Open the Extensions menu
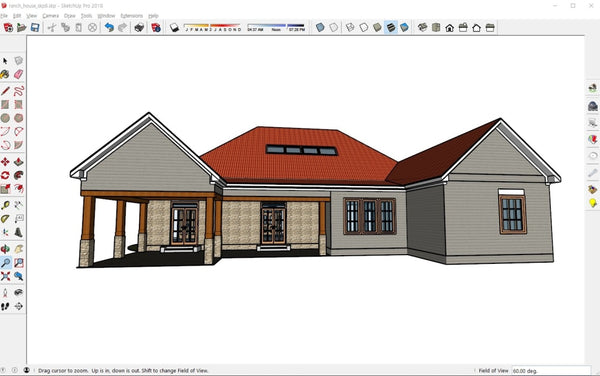 [x=132, y=16]
